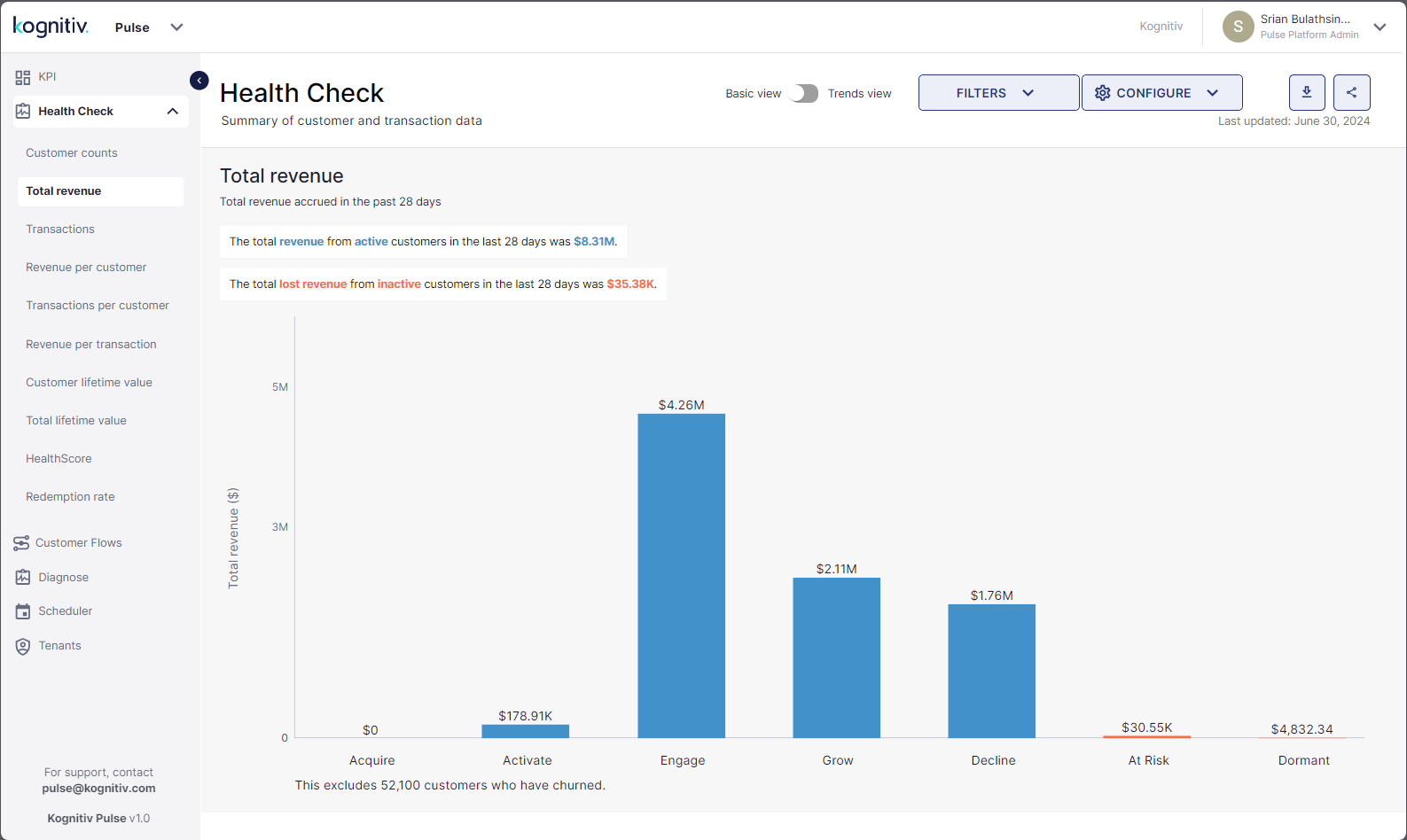Navigate to Revenue per customer

pos(86,268)
